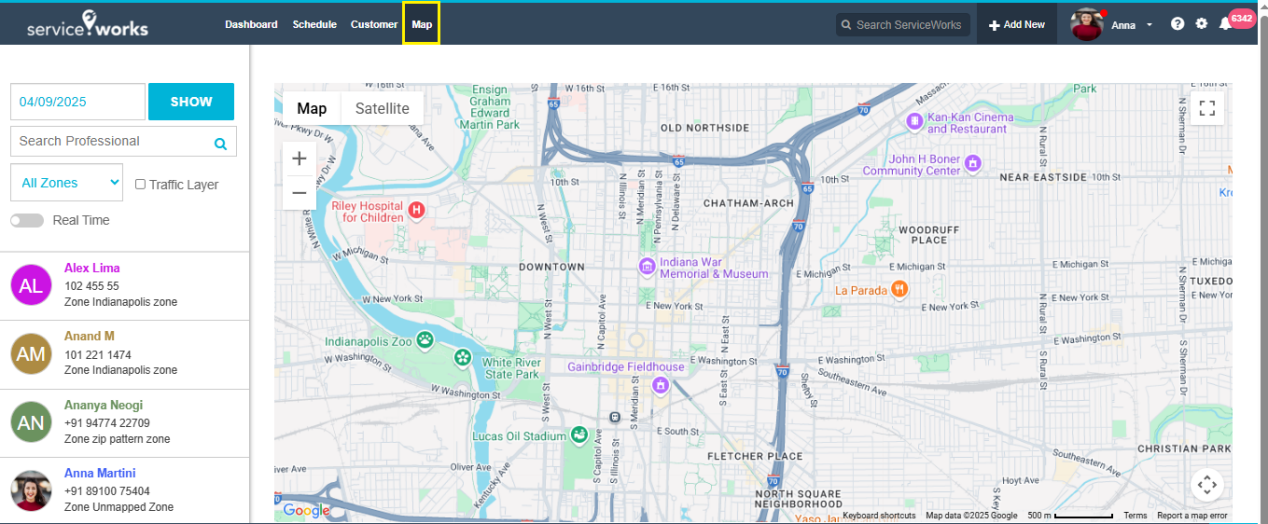
Task: Open the Schedule menu item
Action: tap(314, 24)
